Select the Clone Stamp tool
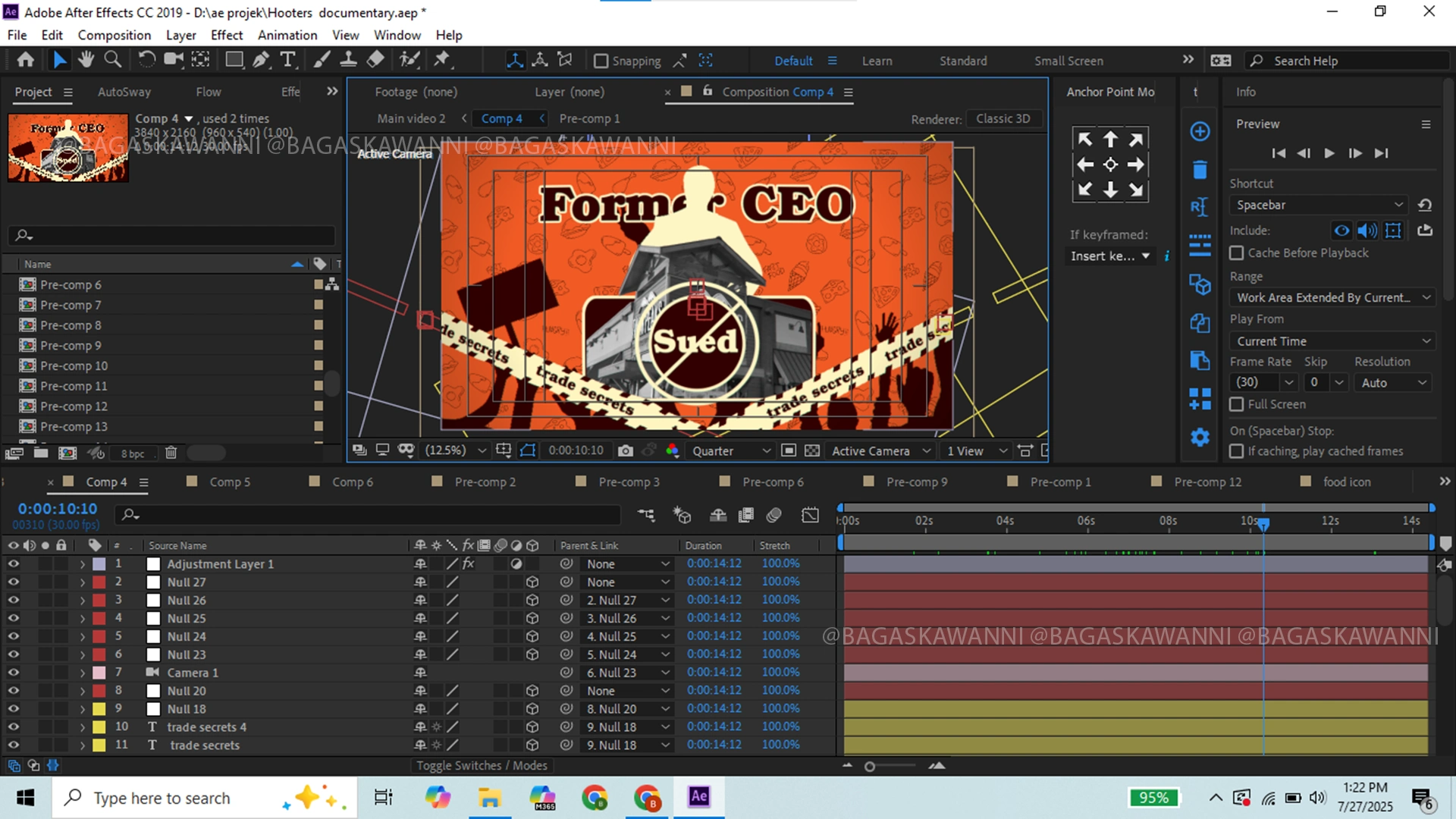 348,60
